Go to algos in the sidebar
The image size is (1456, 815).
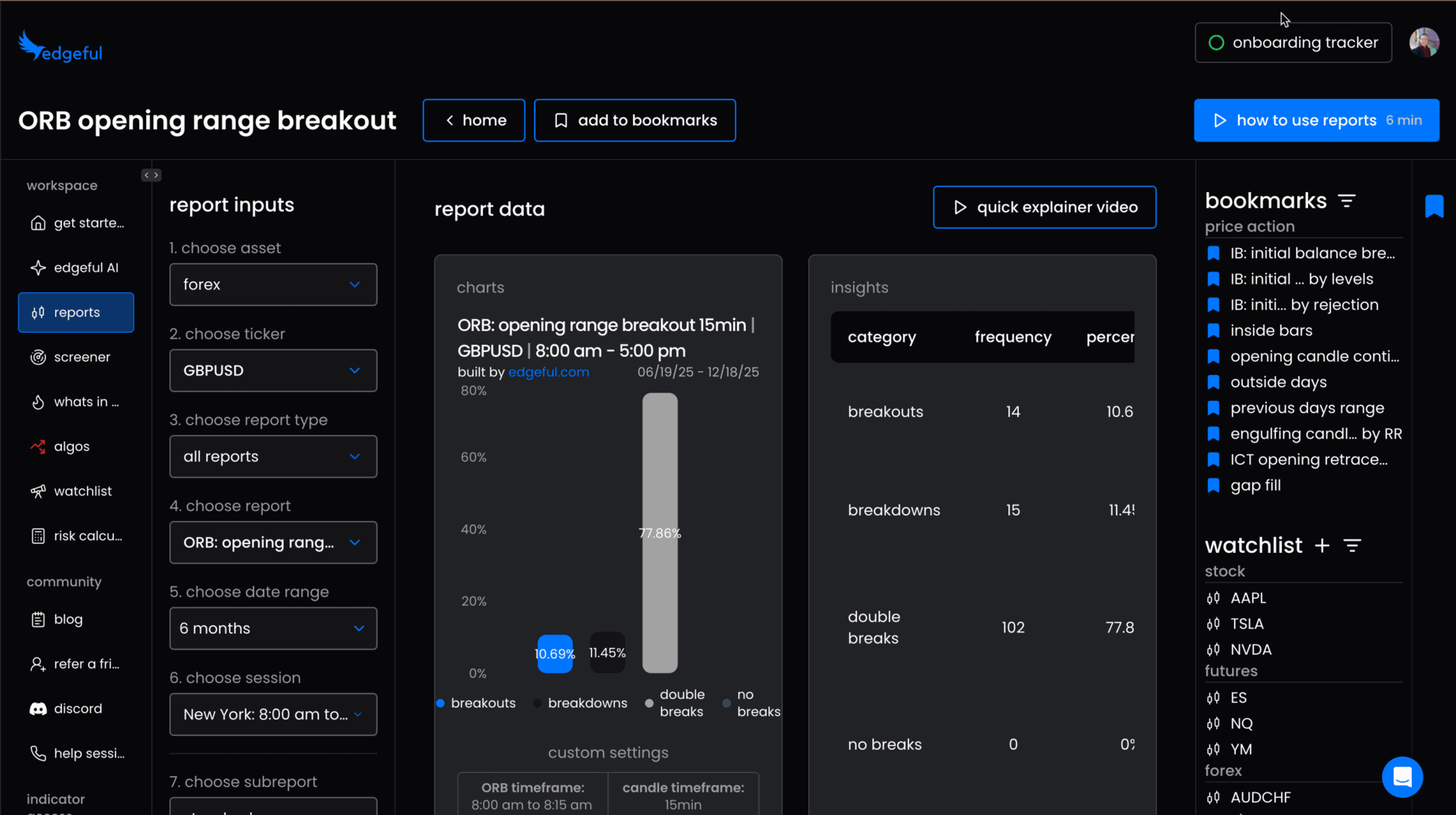pyautogui.click(x=71, y=446)
